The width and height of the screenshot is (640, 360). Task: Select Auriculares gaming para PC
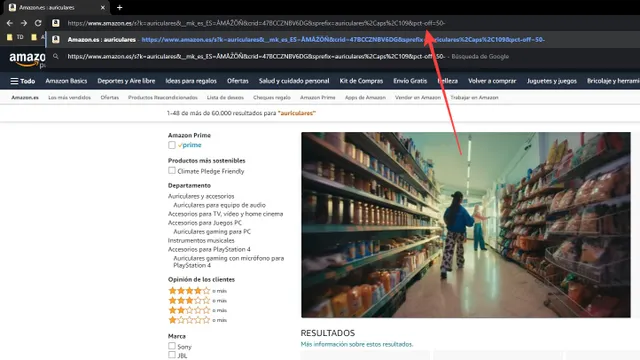click(212, 231)
